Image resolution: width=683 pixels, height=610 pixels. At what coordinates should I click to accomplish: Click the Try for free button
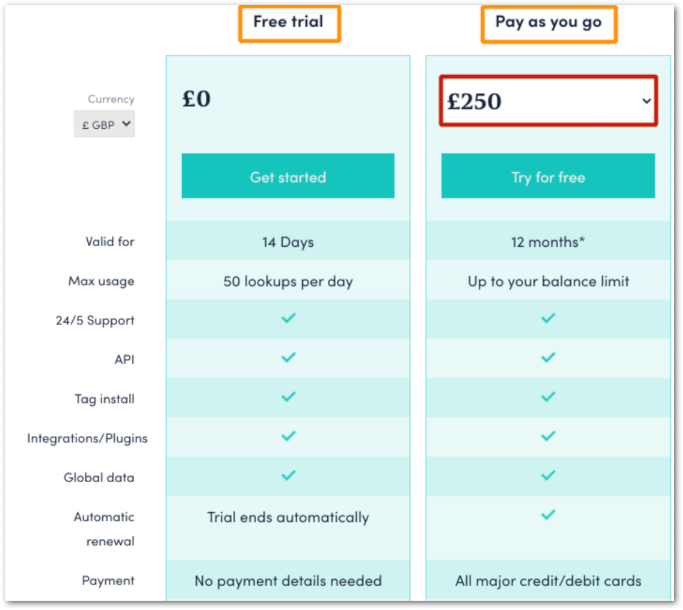548,176
